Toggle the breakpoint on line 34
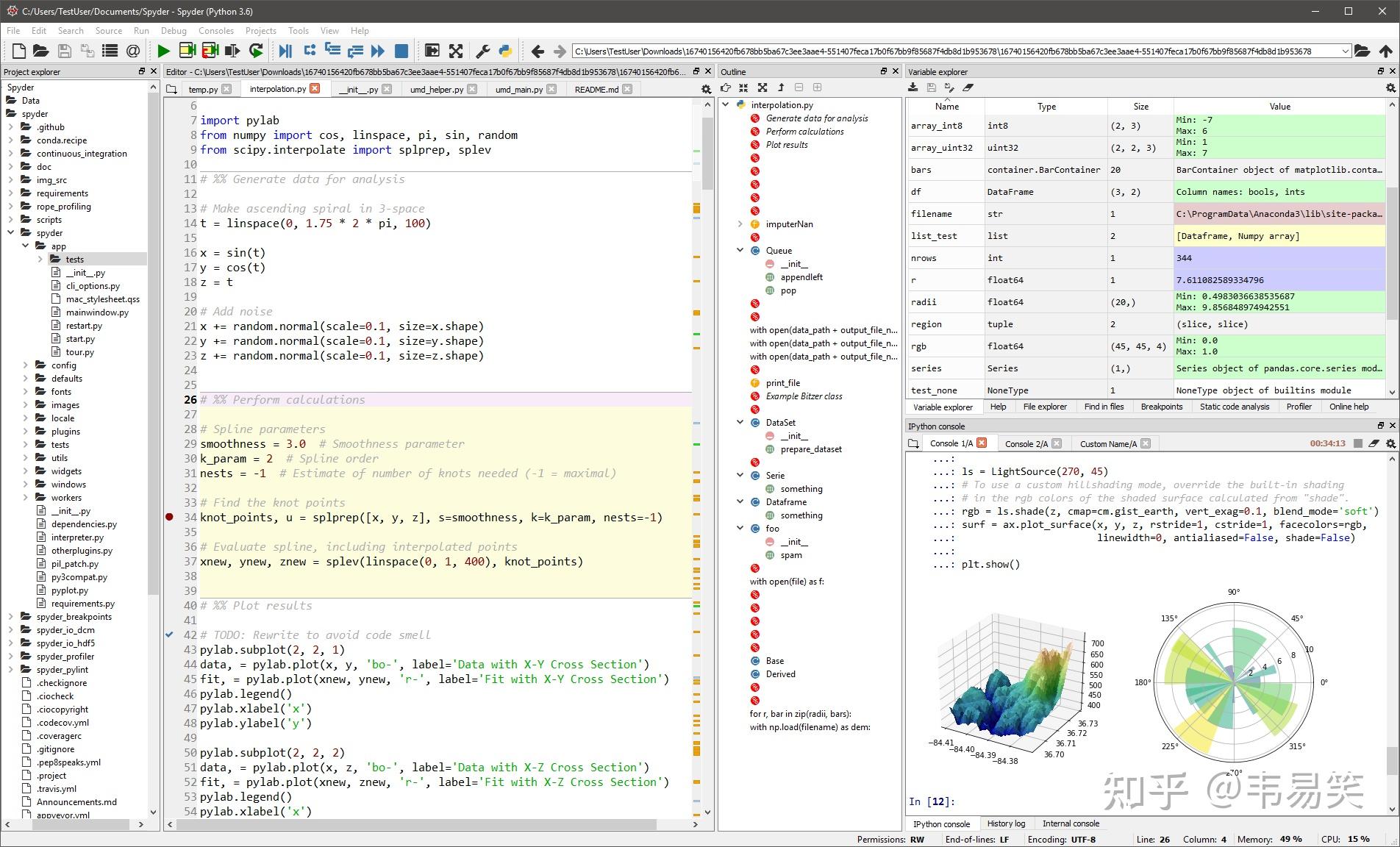 click(170, 517)
